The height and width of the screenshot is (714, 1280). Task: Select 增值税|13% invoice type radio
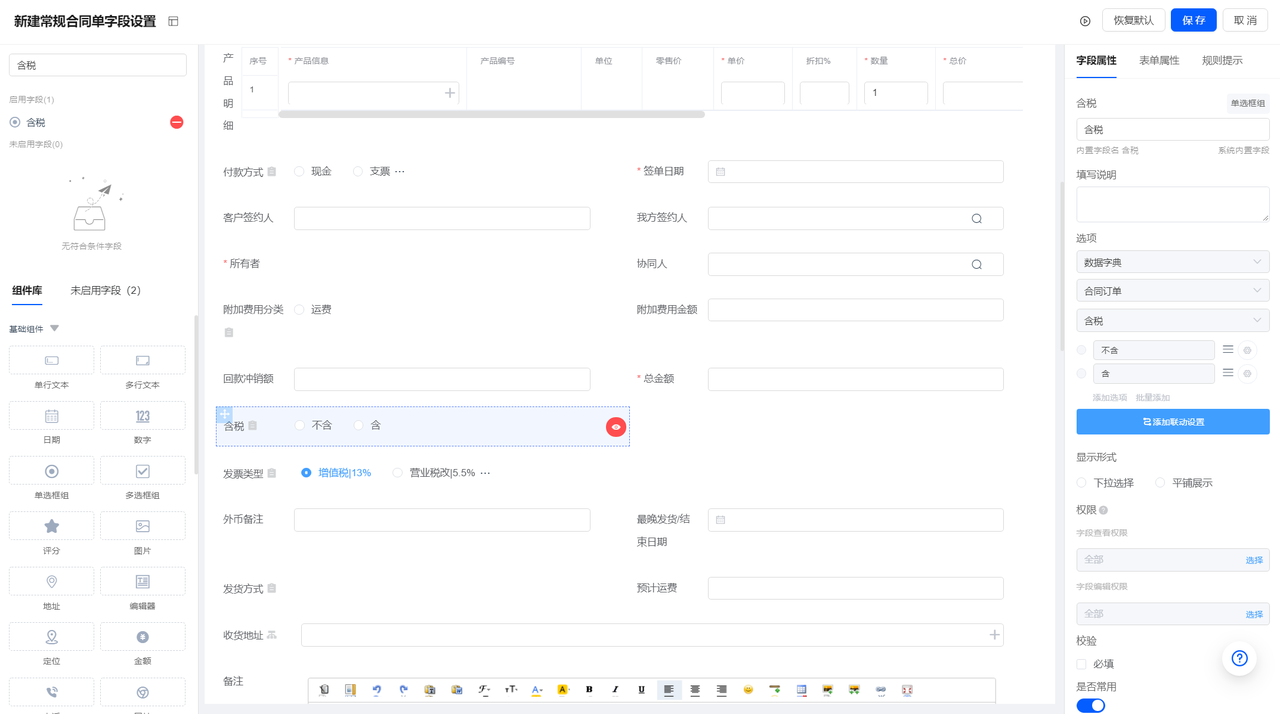click(x=306, y=473)
